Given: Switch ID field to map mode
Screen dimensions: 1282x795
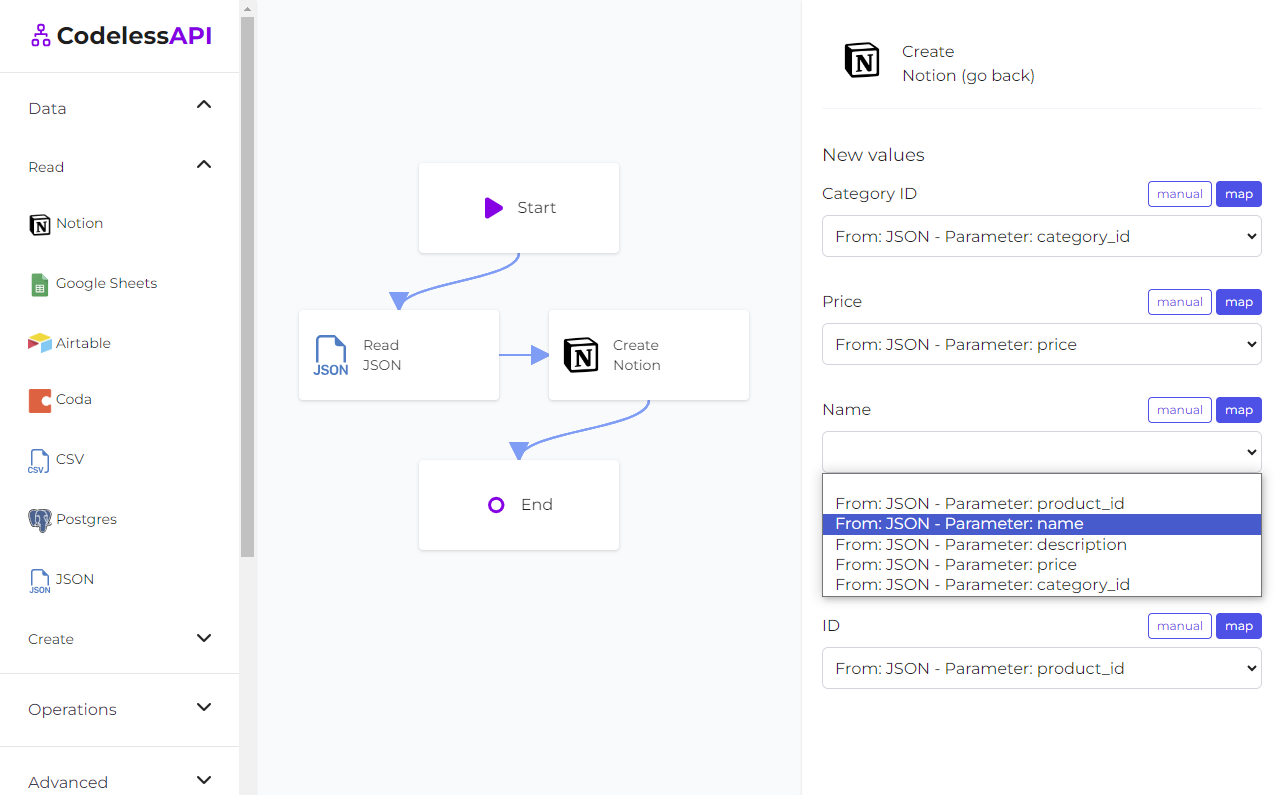Looking at the screenshot, I should 1239,626.
